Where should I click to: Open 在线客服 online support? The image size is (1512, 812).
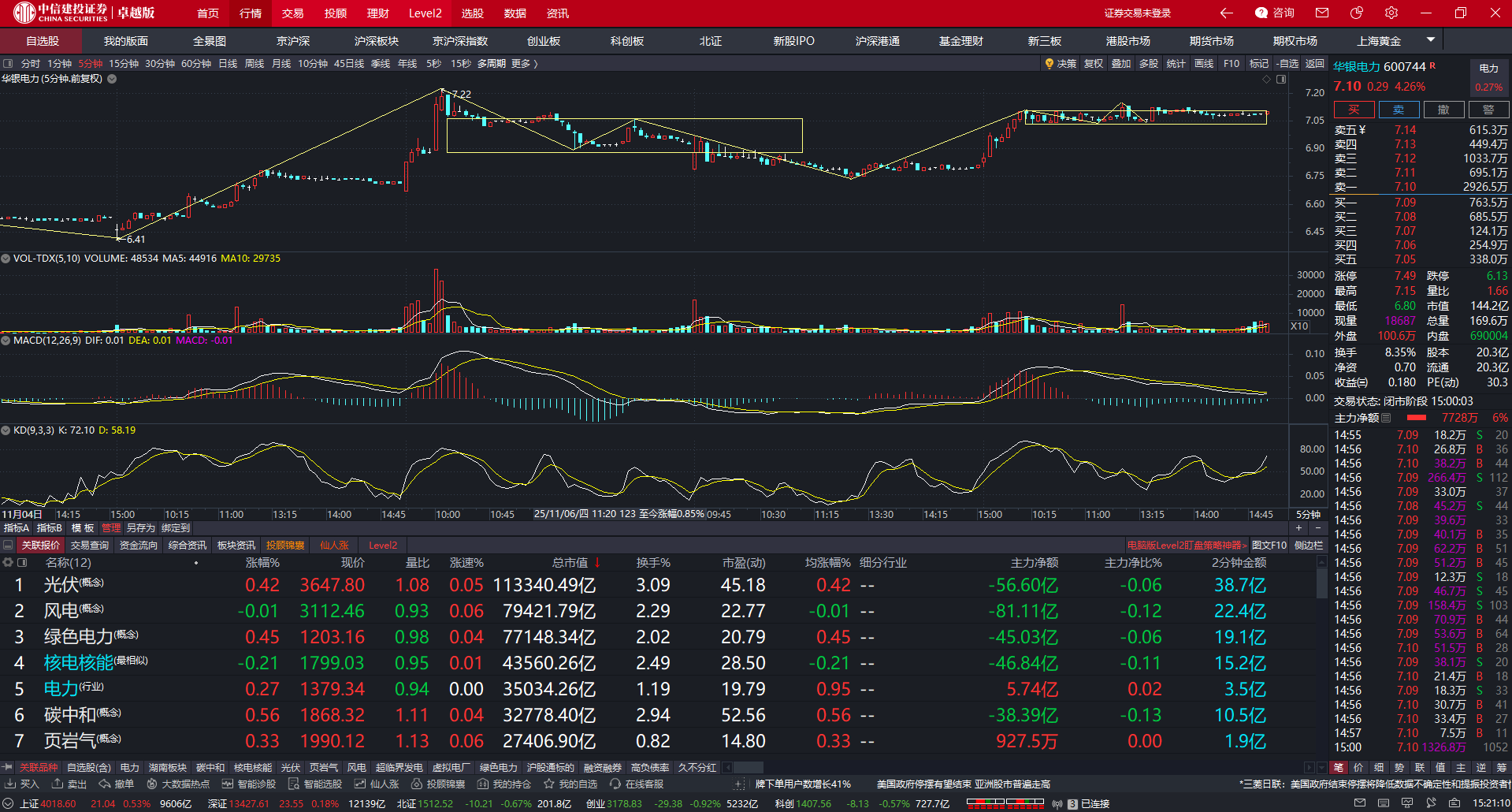[x=637, y=784]
